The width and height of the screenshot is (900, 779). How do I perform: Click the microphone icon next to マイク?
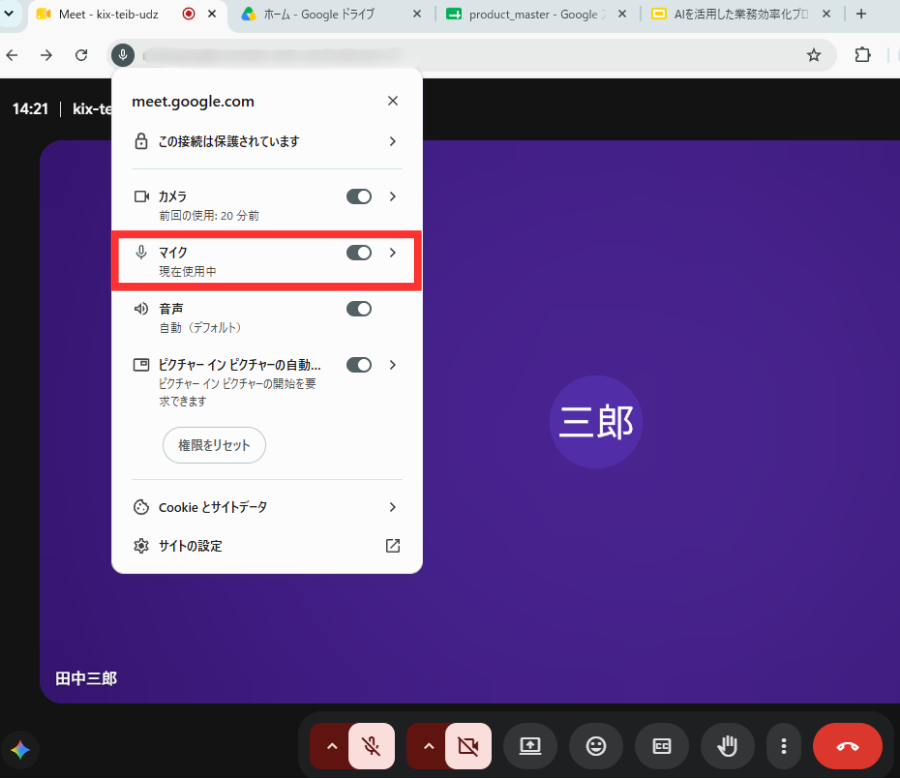pos(141,252)
